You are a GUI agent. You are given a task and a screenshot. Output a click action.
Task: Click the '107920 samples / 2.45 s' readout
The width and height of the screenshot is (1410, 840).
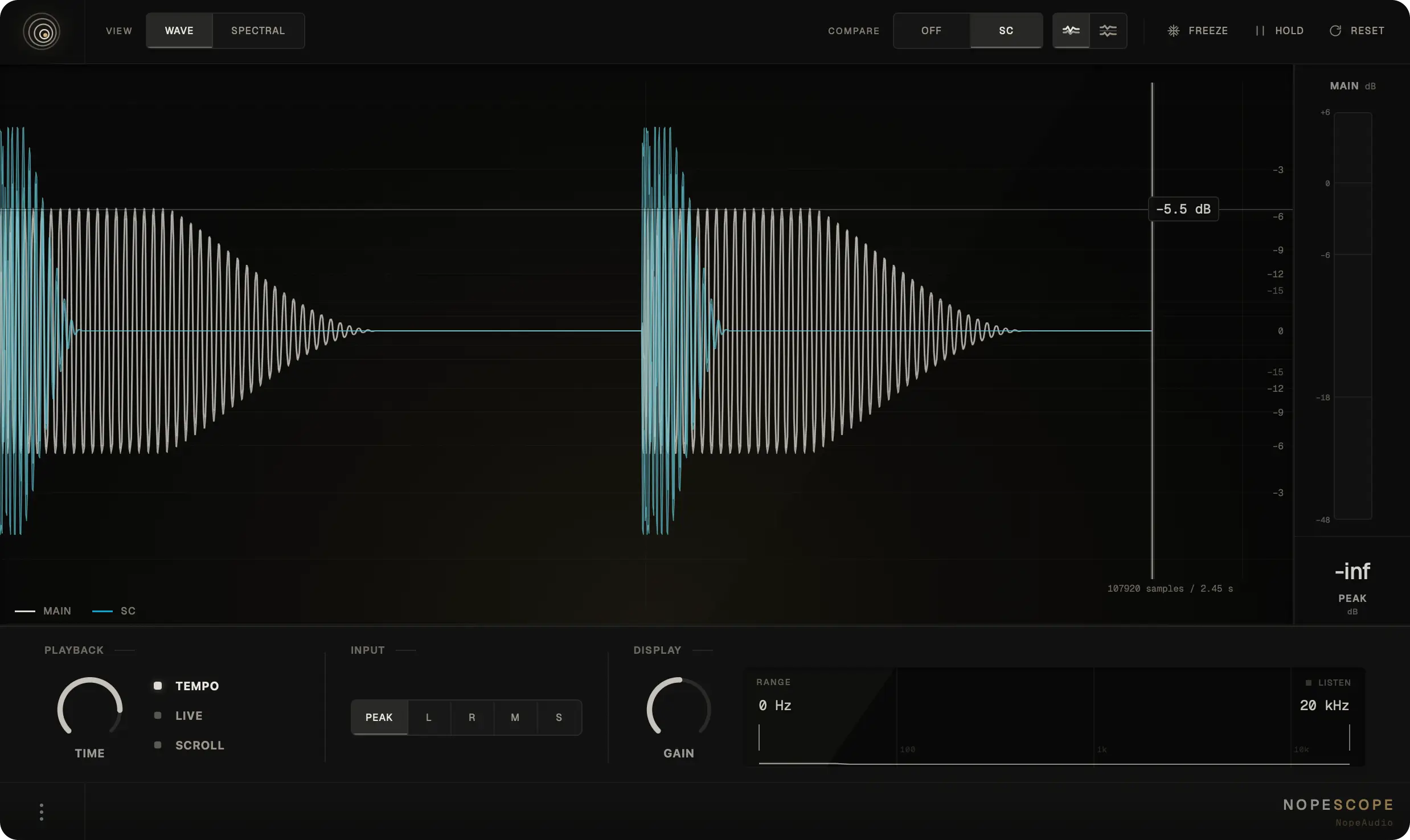pos(1170,588)
